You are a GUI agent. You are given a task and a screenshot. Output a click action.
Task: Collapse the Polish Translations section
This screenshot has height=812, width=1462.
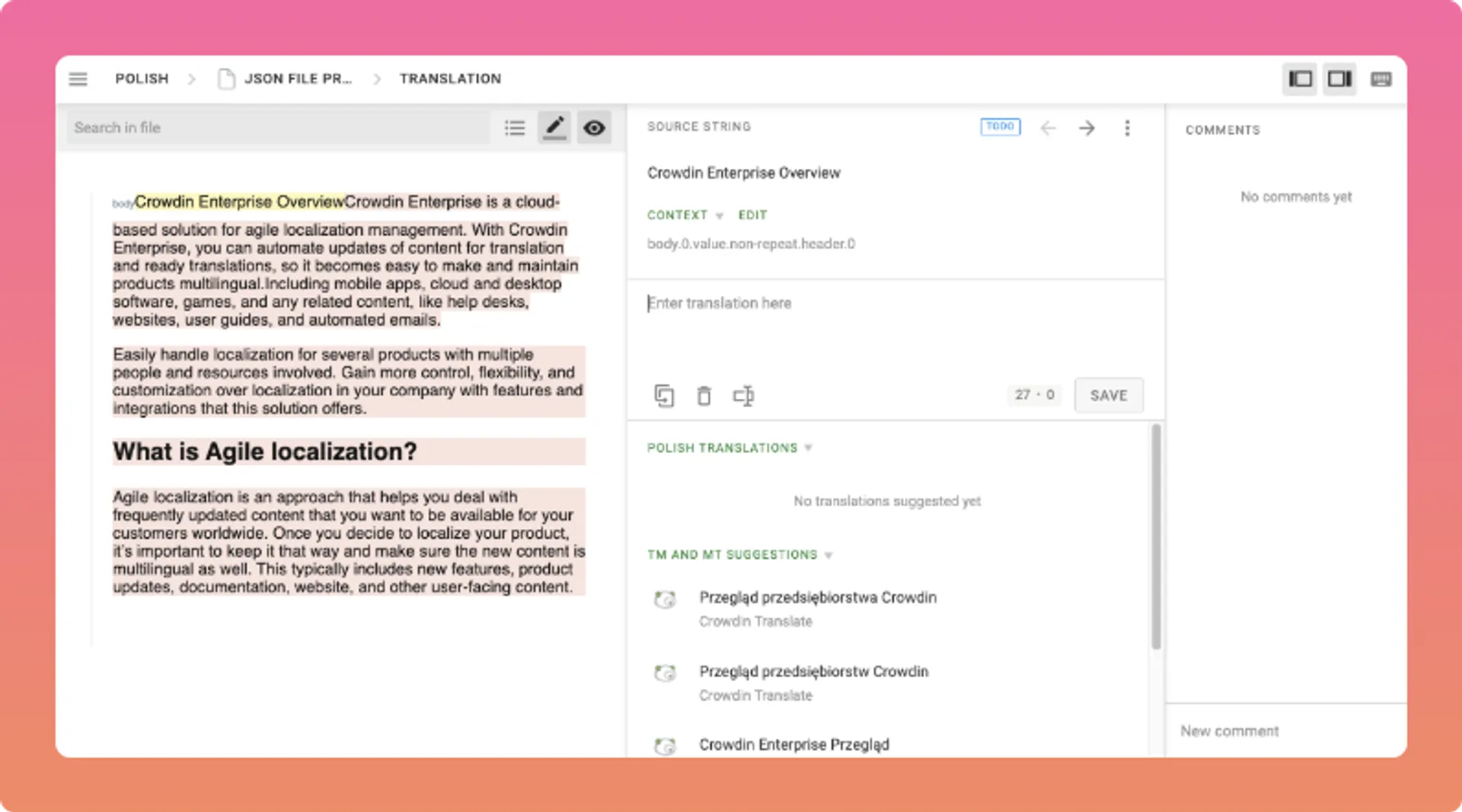pyautogui.click(x=729, y=448)
